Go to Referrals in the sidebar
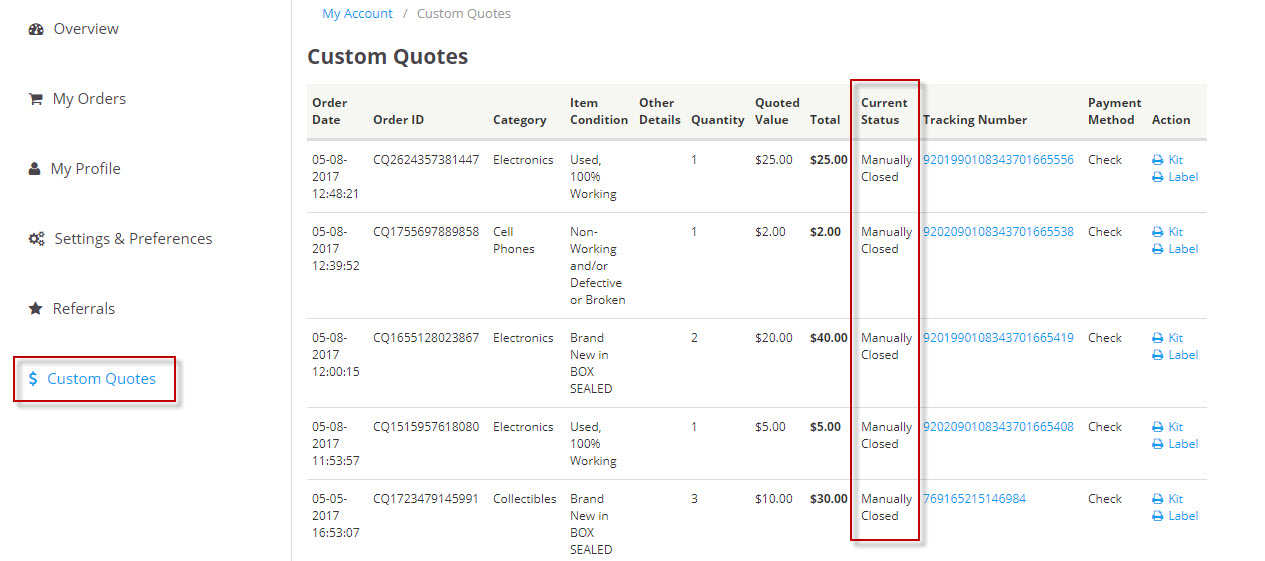The width and height of the screenshot is (1265, 561). pos(84,309)
